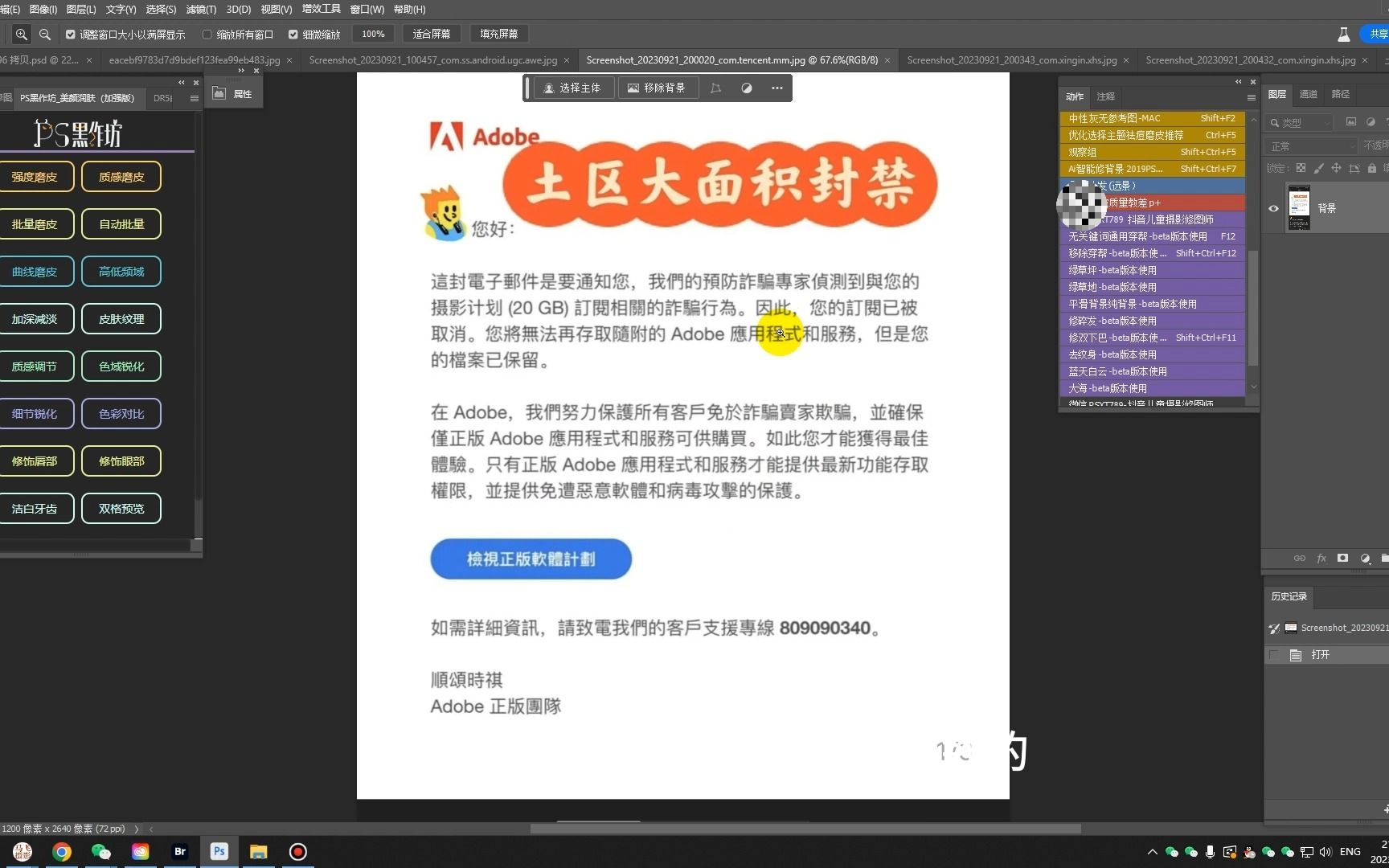This screenshot has height=868, width=1389.
Task: Select the zoom in magnifier tool
Action: tap(22, 35)
